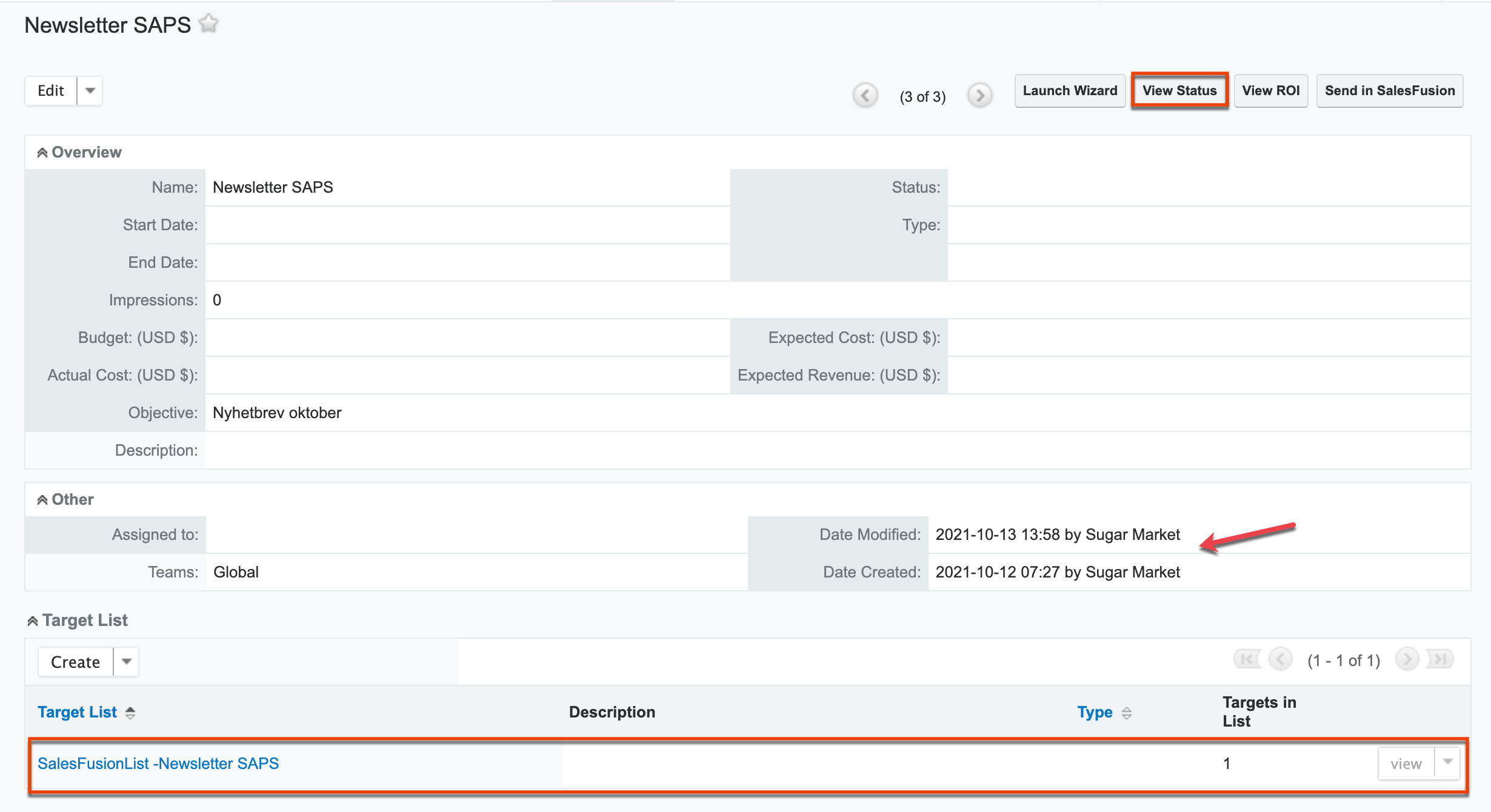Click the View Status button

tap(1179, 91)
